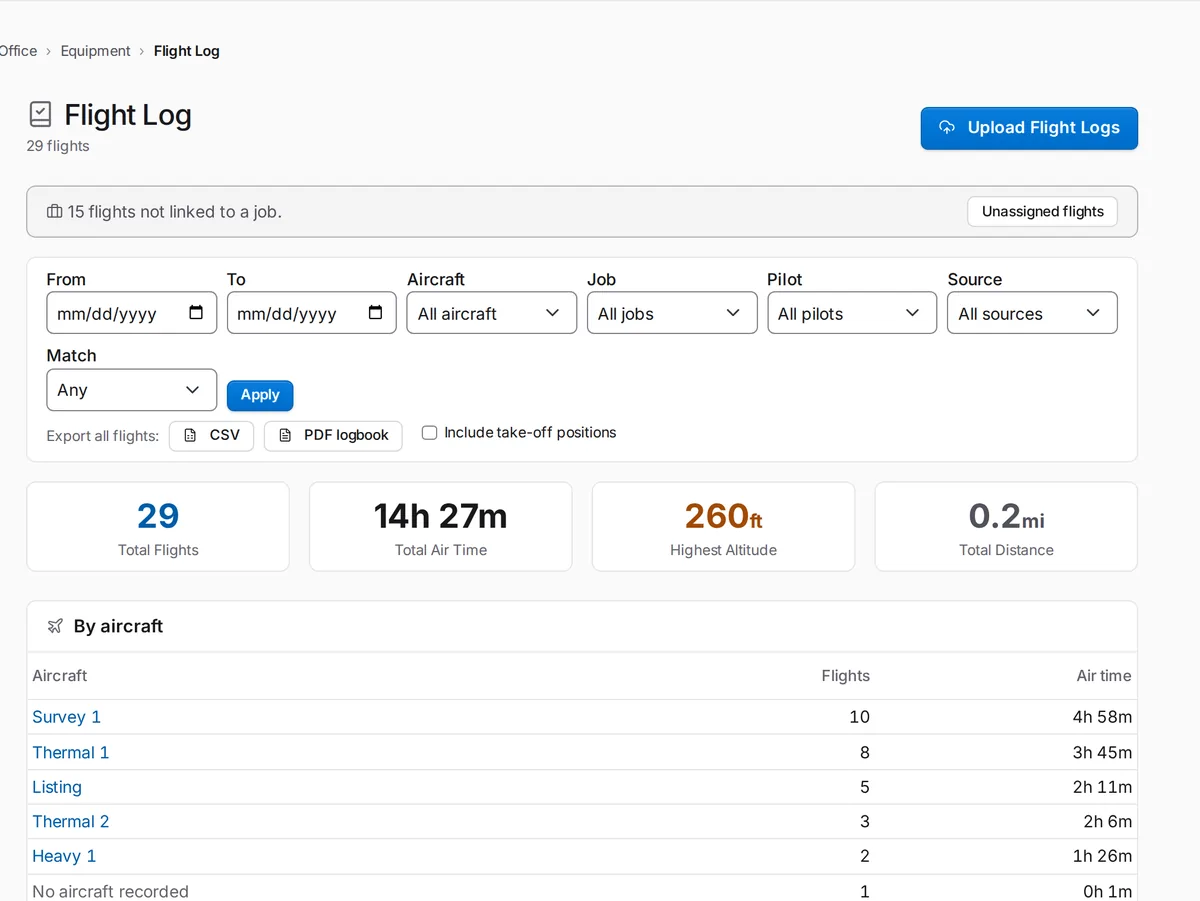This screenshot has width=1200, height=901.
Task: Click the Air time column header
Action: [1104, 676]
